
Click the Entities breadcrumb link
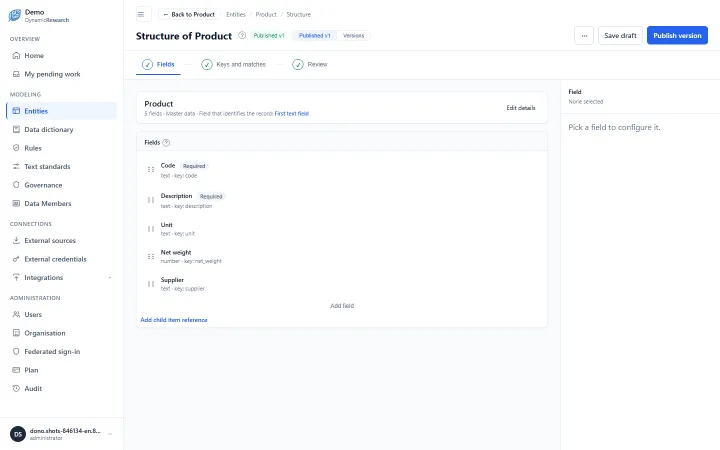coord(236,15)
